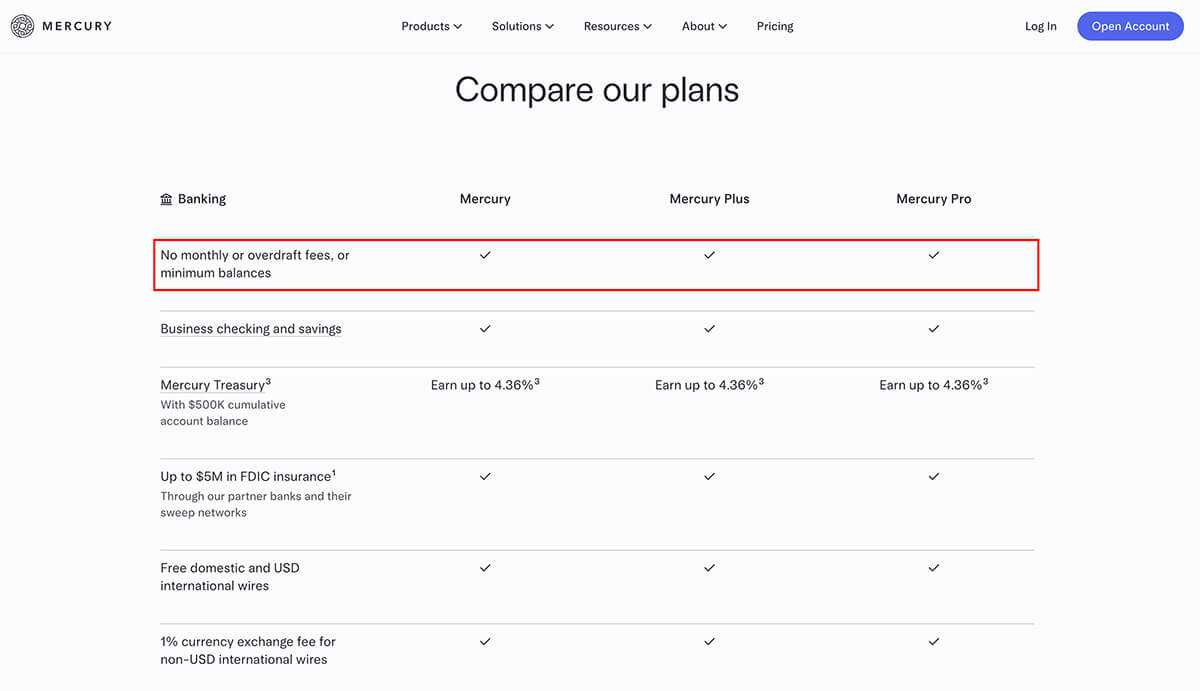Click Mercury Plus checkmark for currency exchange fee
The image size is (1200, 691).
coord(709,641)
